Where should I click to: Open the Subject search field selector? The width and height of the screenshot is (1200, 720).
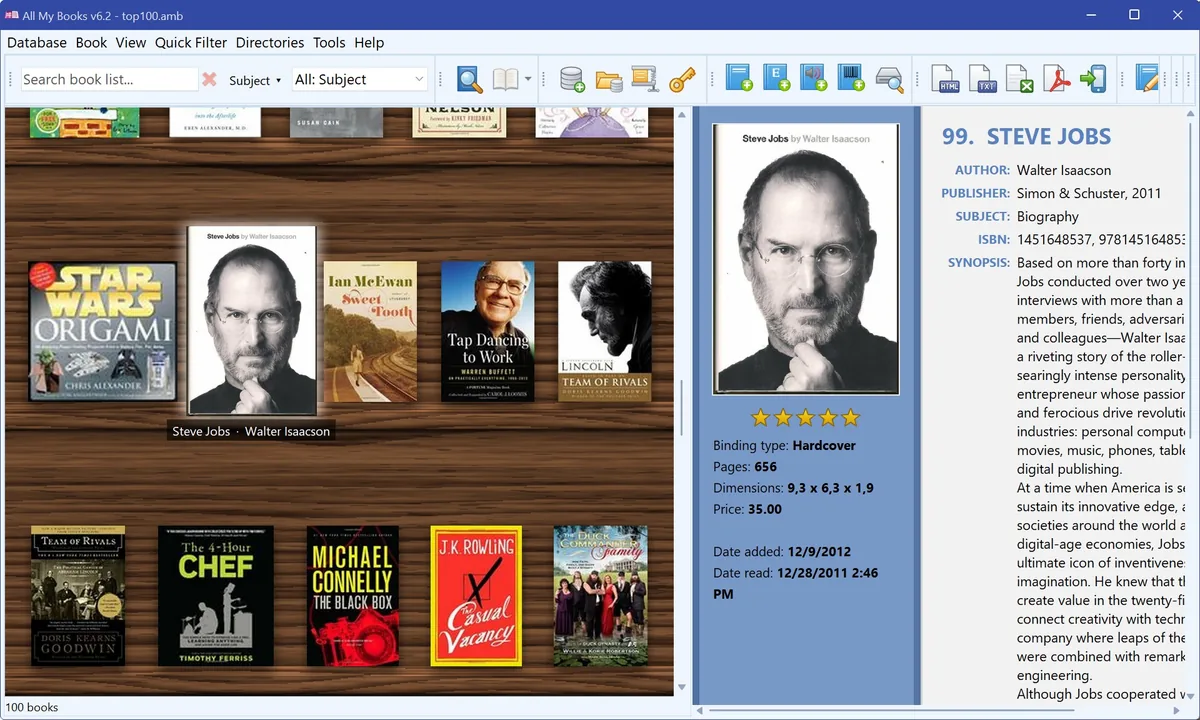255,80
